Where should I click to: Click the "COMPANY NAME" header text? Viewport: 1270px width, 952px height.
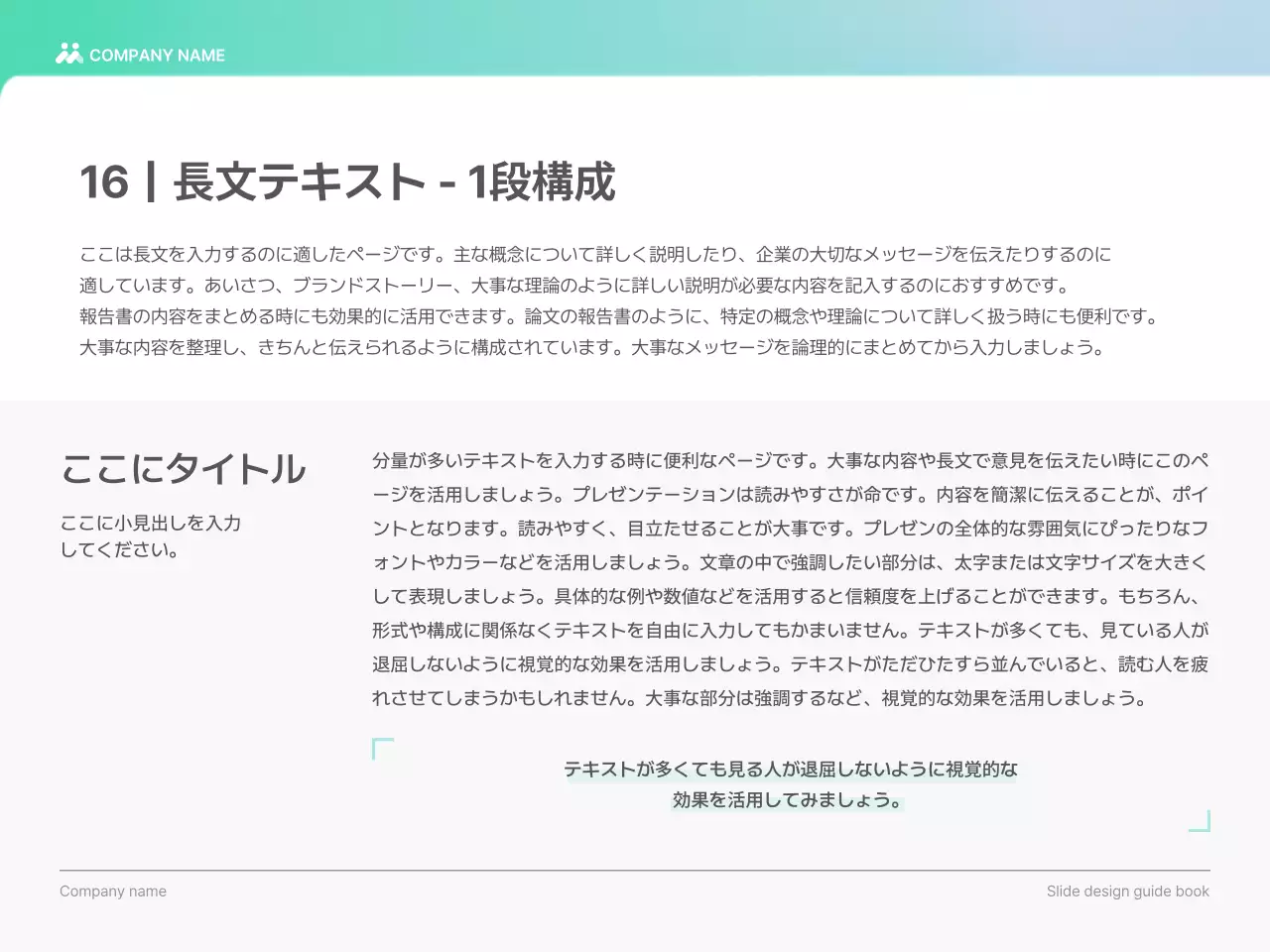[x=157, y=56]
